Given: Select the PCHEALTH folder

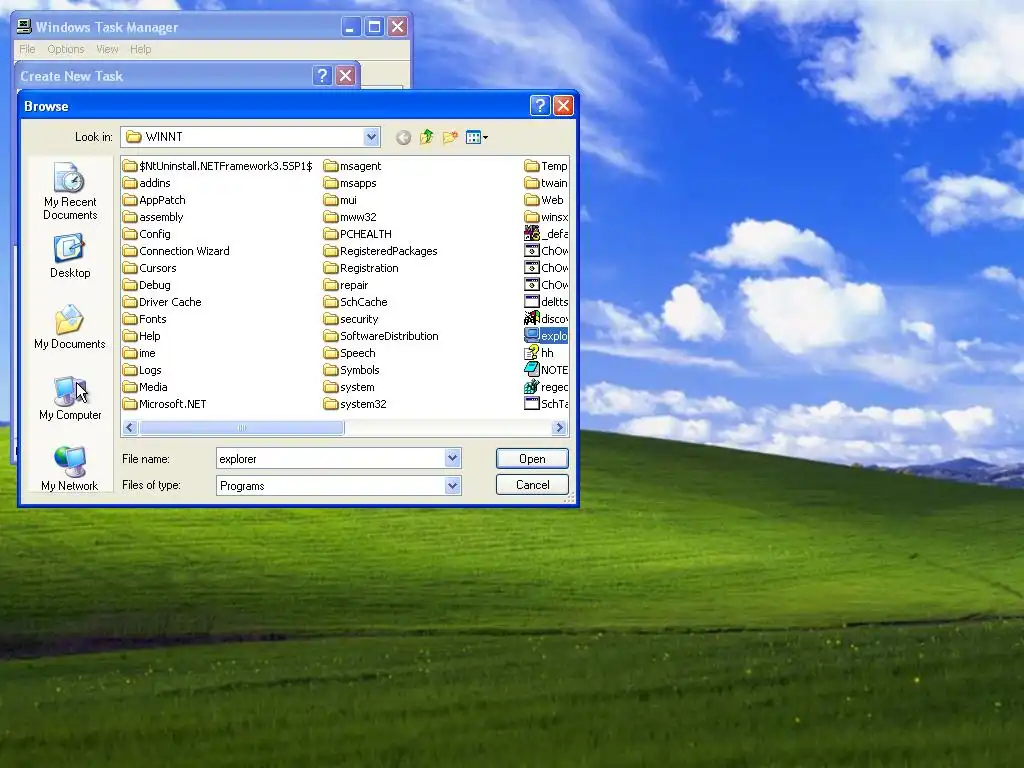Looking at the screenshot, I should (358, 234).
